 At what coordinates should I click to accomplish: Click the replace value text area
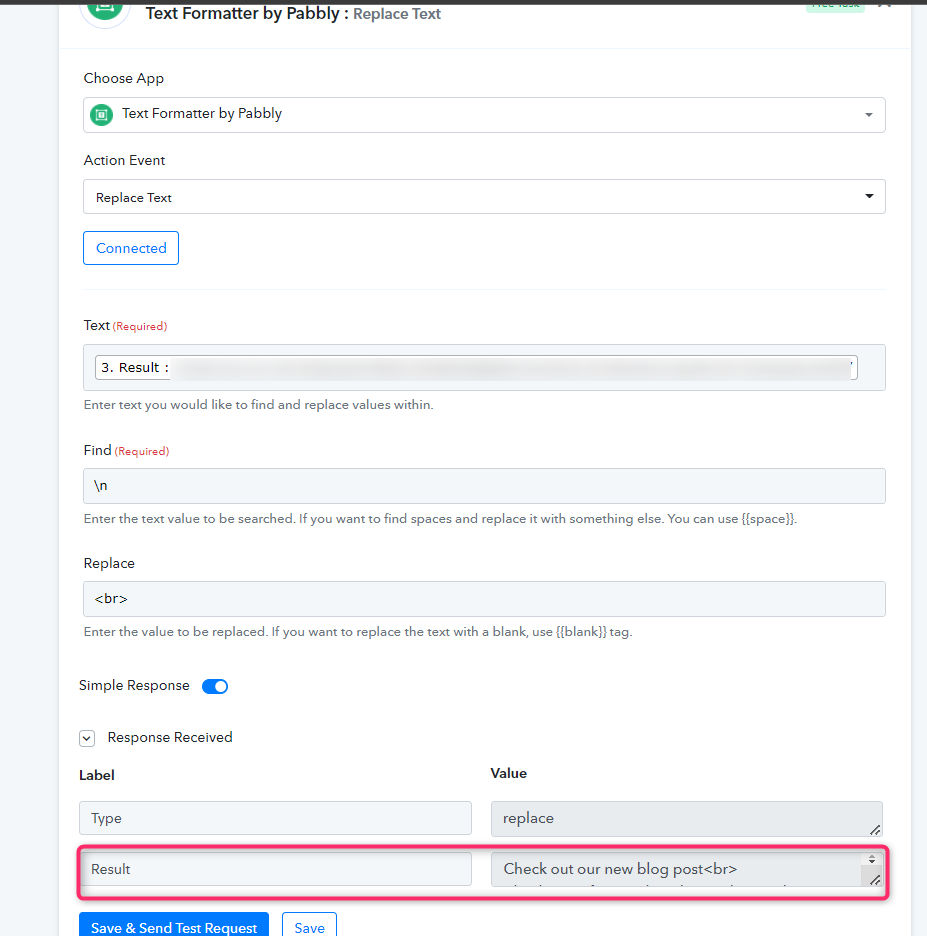(686, 818)
